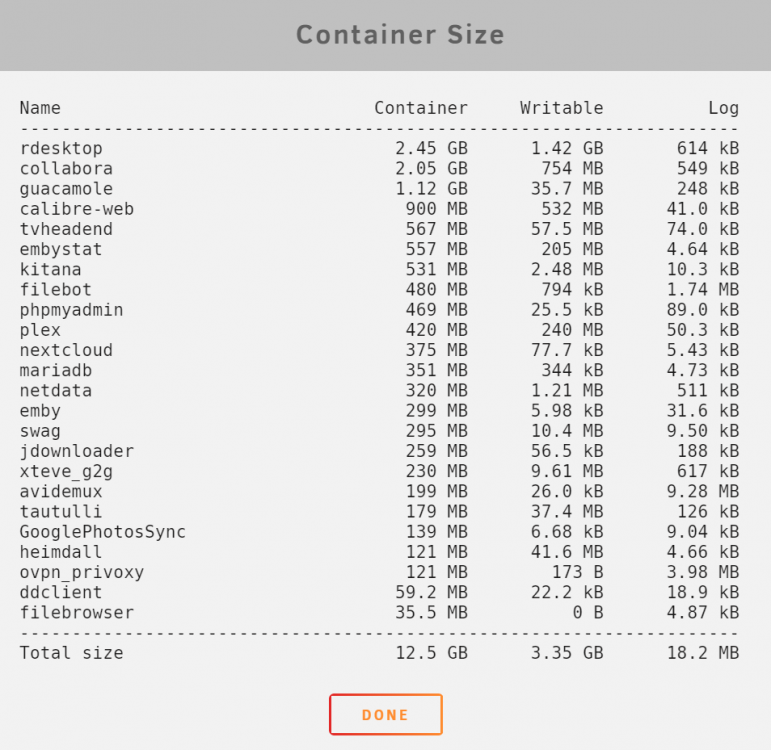This screenshot has height=750, width=771.
Task: Click the DONE button
Action: coord(386,714)
